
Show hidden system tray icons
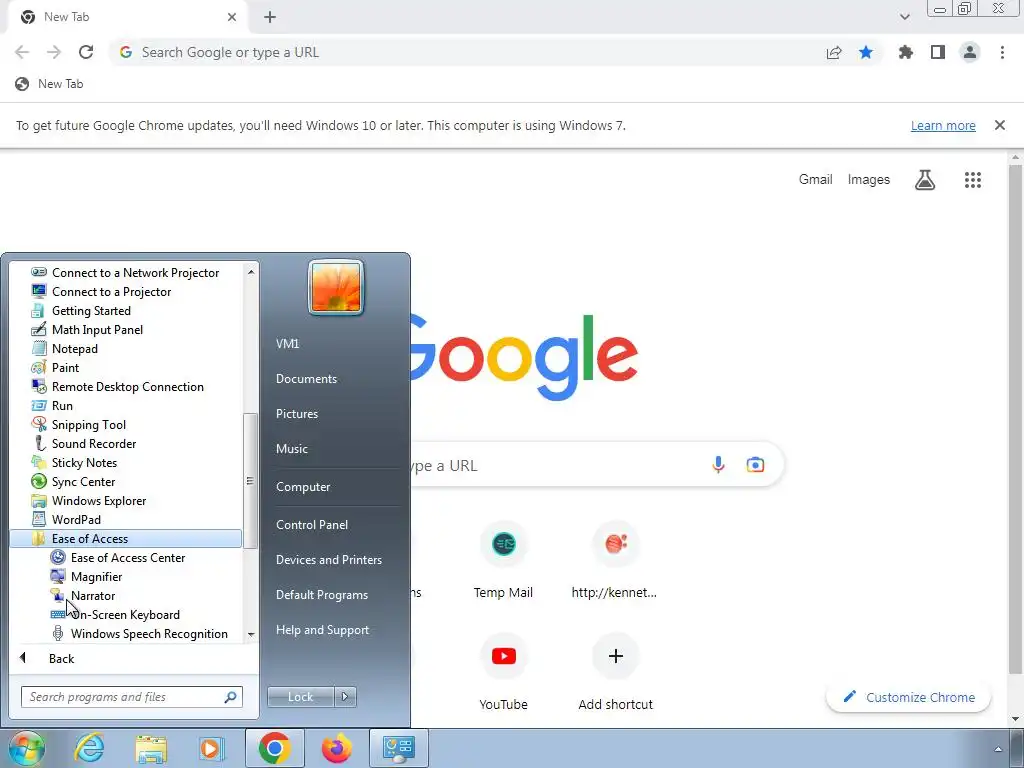[x=998, y=749]
